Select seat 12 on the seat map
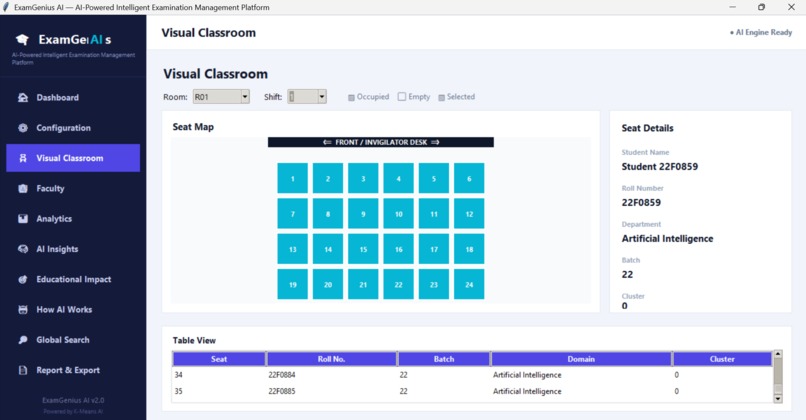 [469, 213]
